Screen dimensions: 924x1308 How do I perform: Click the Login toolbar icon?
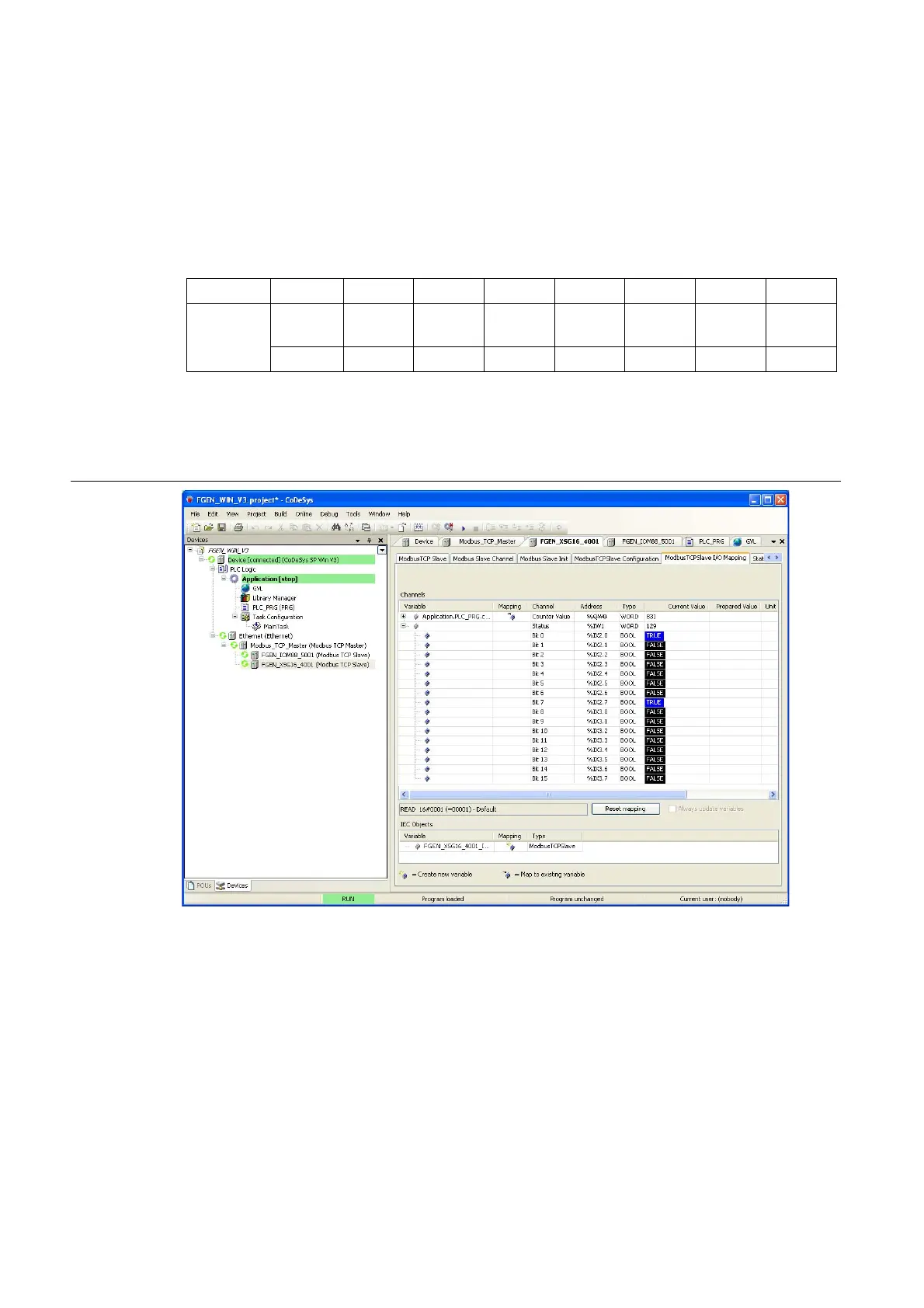pos(436,527)
